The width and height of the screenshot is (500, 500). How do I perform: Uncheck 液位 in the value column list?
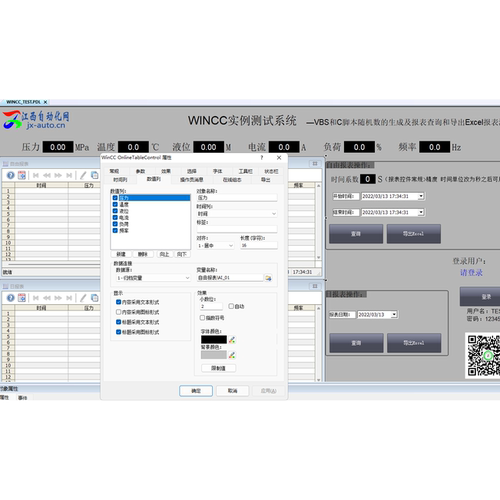(x=115, y=211)
